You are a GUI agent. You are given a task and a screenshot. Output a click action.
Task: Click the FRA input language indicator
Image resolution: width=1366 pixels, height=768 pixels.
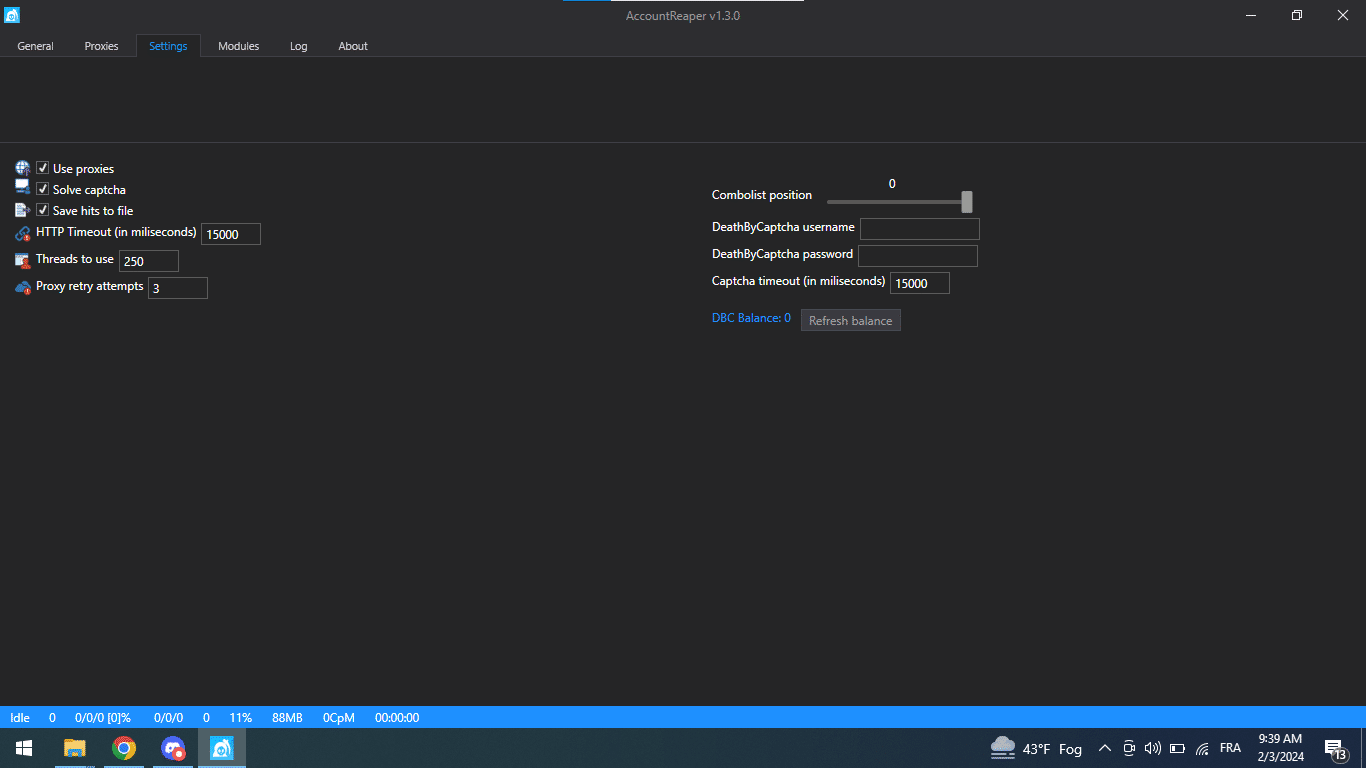1230,748
